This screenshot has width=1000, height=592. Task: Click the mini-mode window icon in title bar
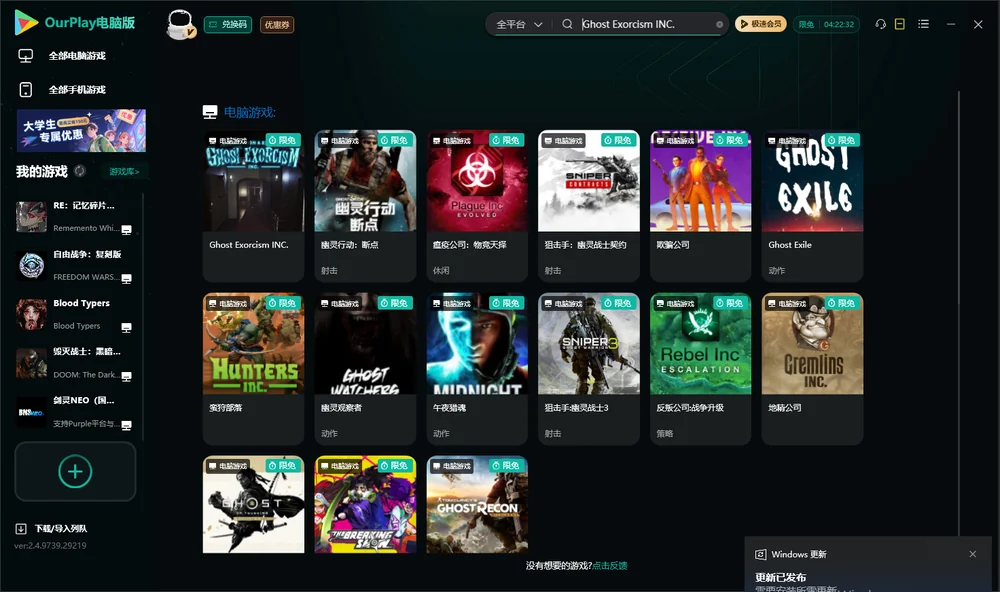point(900,24)
